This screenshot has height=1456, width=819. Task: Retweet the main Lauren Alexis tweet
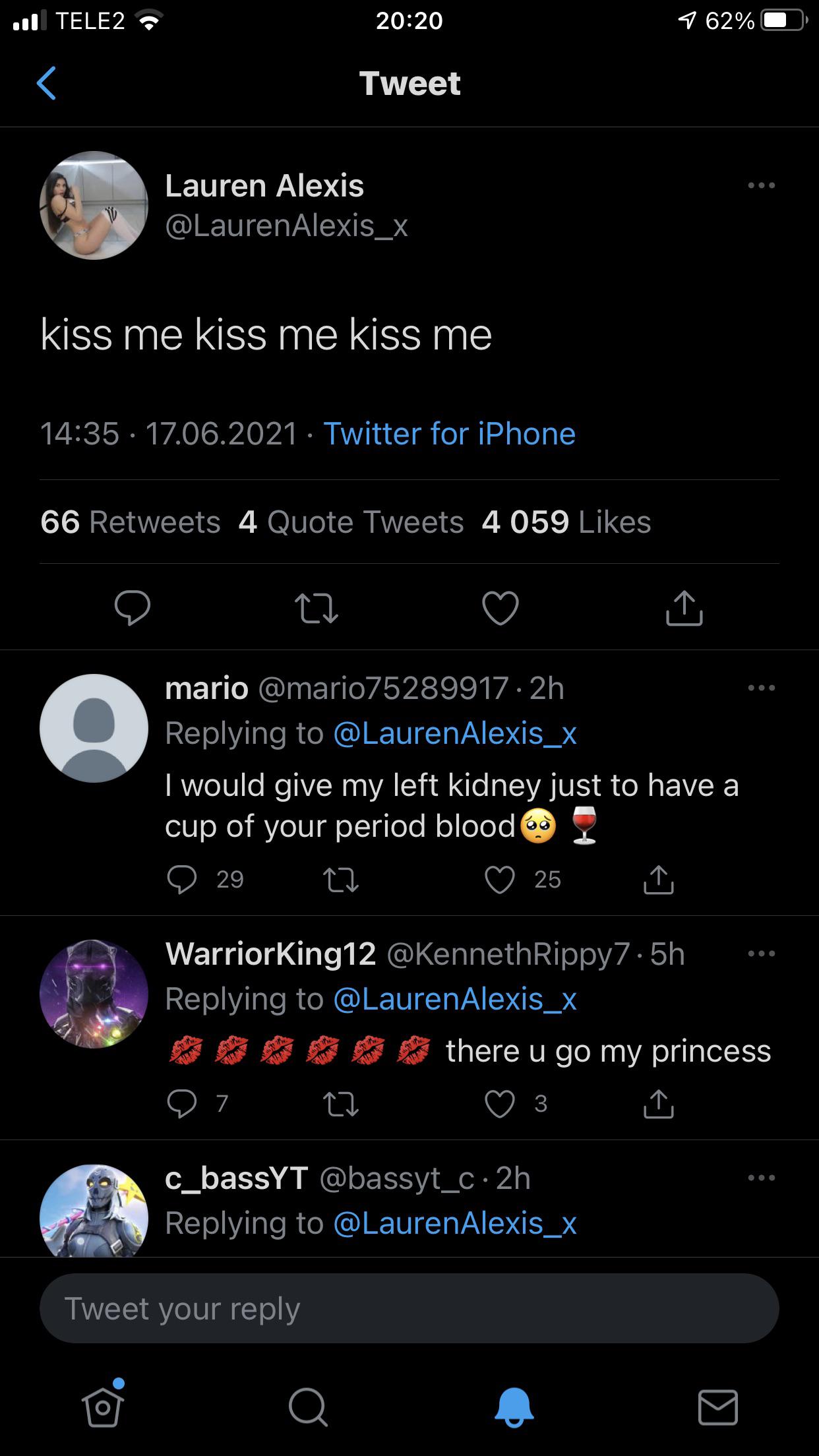317,608
